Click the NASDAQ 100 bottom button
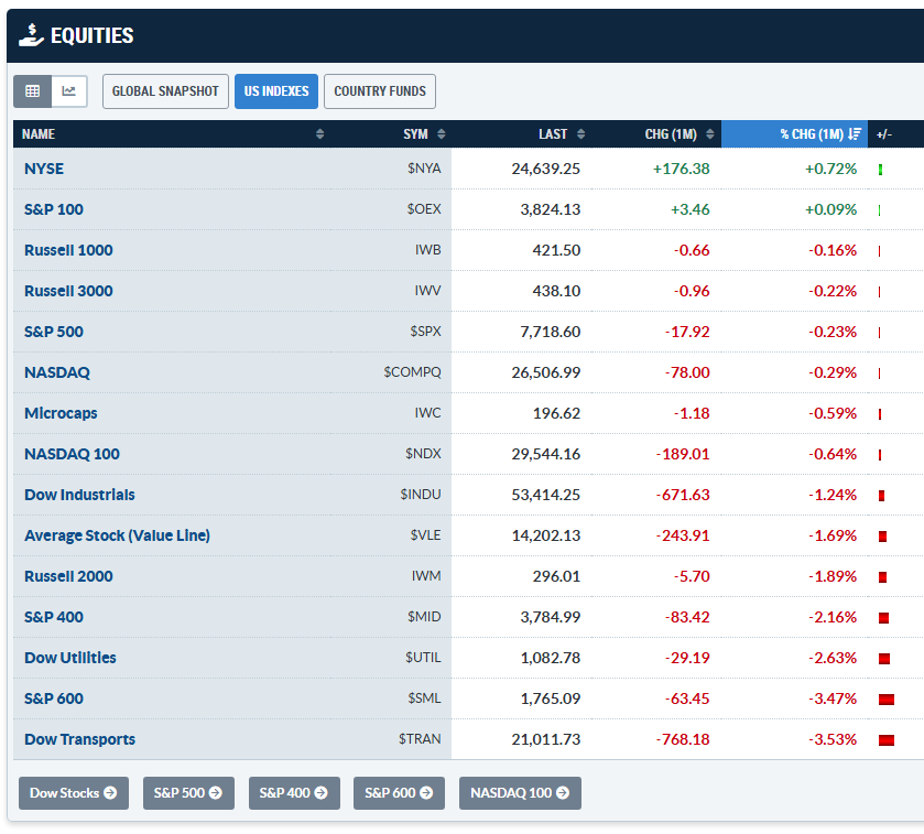The image size is (924, 834). (x=520, y=793)
